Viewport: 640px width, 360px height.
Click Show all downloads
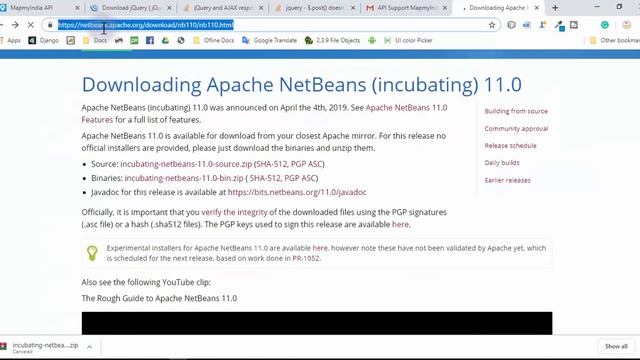tap(616, 347)
